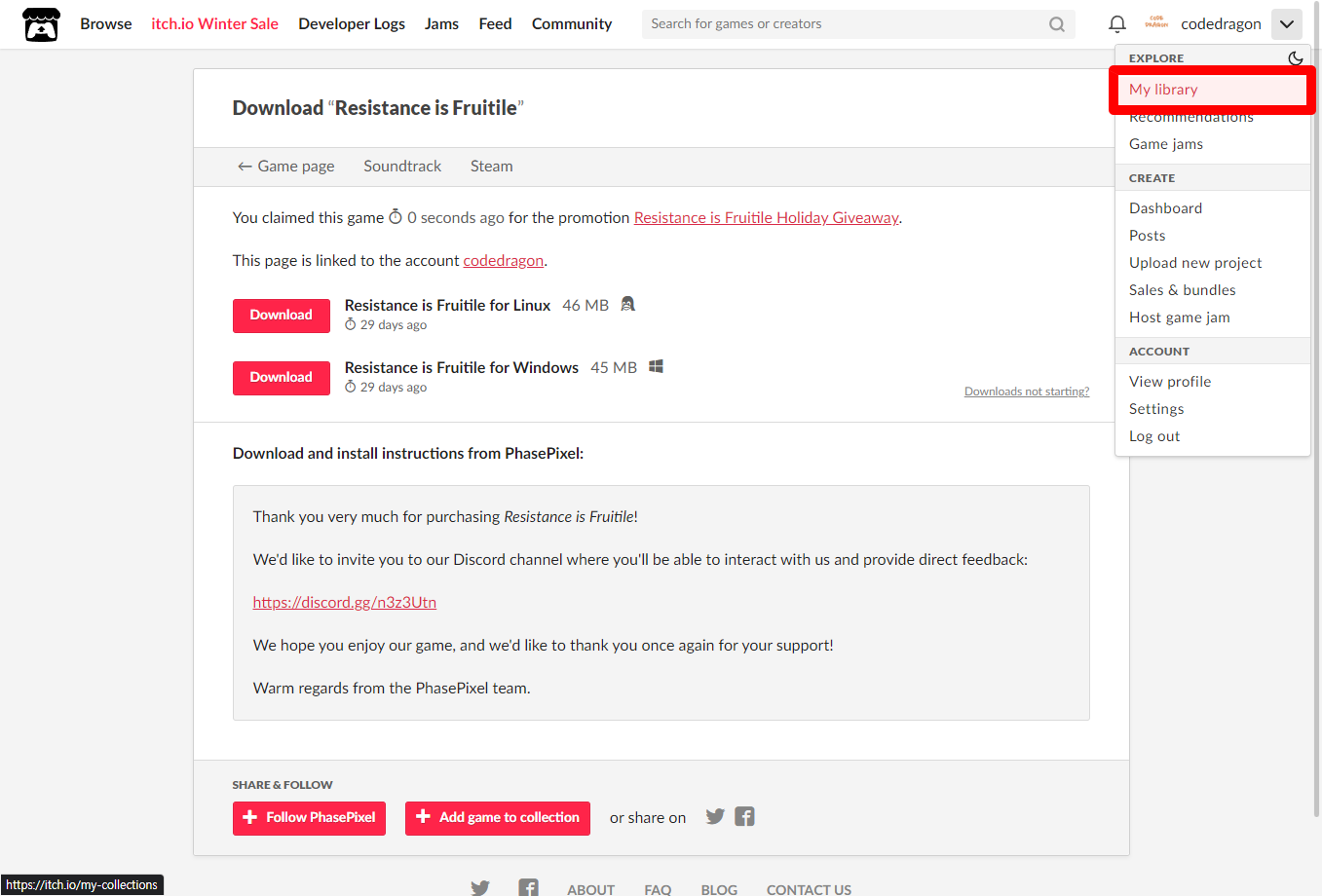Download Resistance is Fruitile for Windows
Screen dimensions: 1322x896
(282, 378)
